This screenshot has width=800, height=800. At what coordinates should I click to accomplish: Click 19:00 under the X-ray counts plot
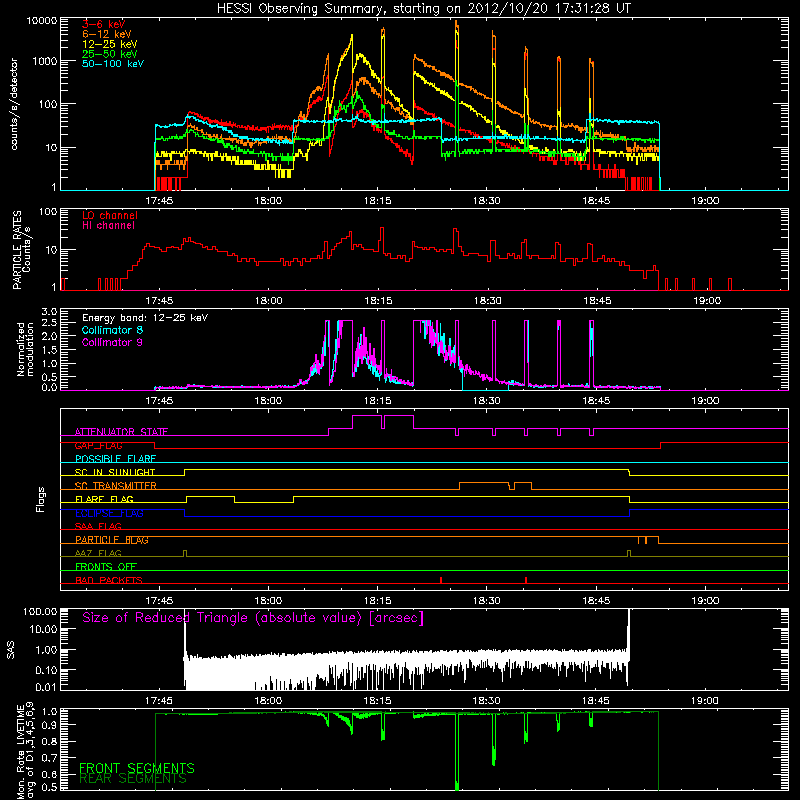pyautogui.click(x=705, y=201)
